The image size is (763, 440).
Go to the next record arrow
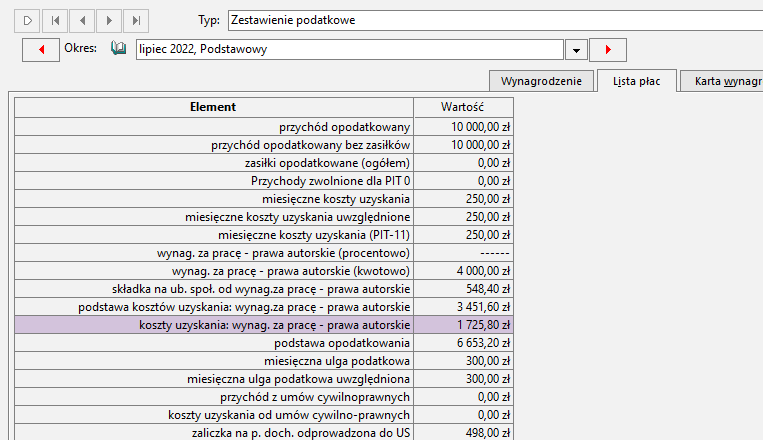[x=109, y=20]
